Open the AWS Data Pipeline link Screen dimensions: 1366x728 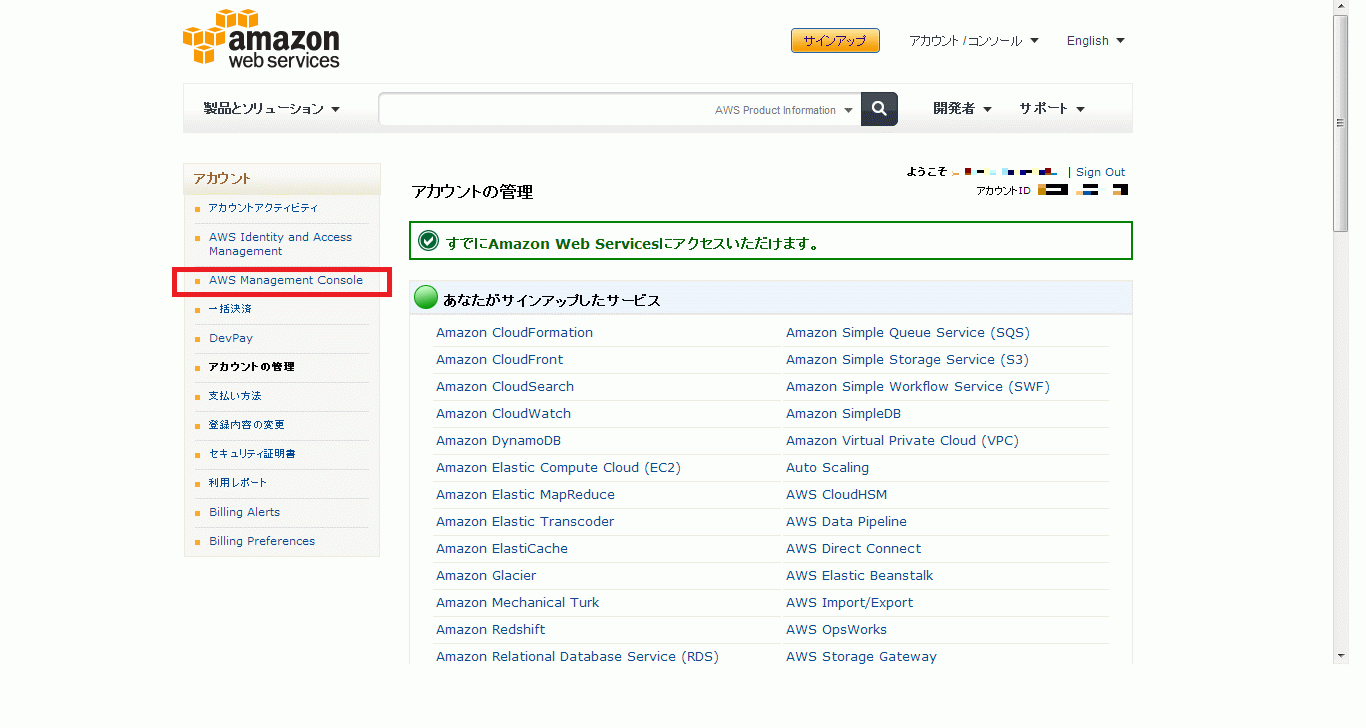(847, 522)
